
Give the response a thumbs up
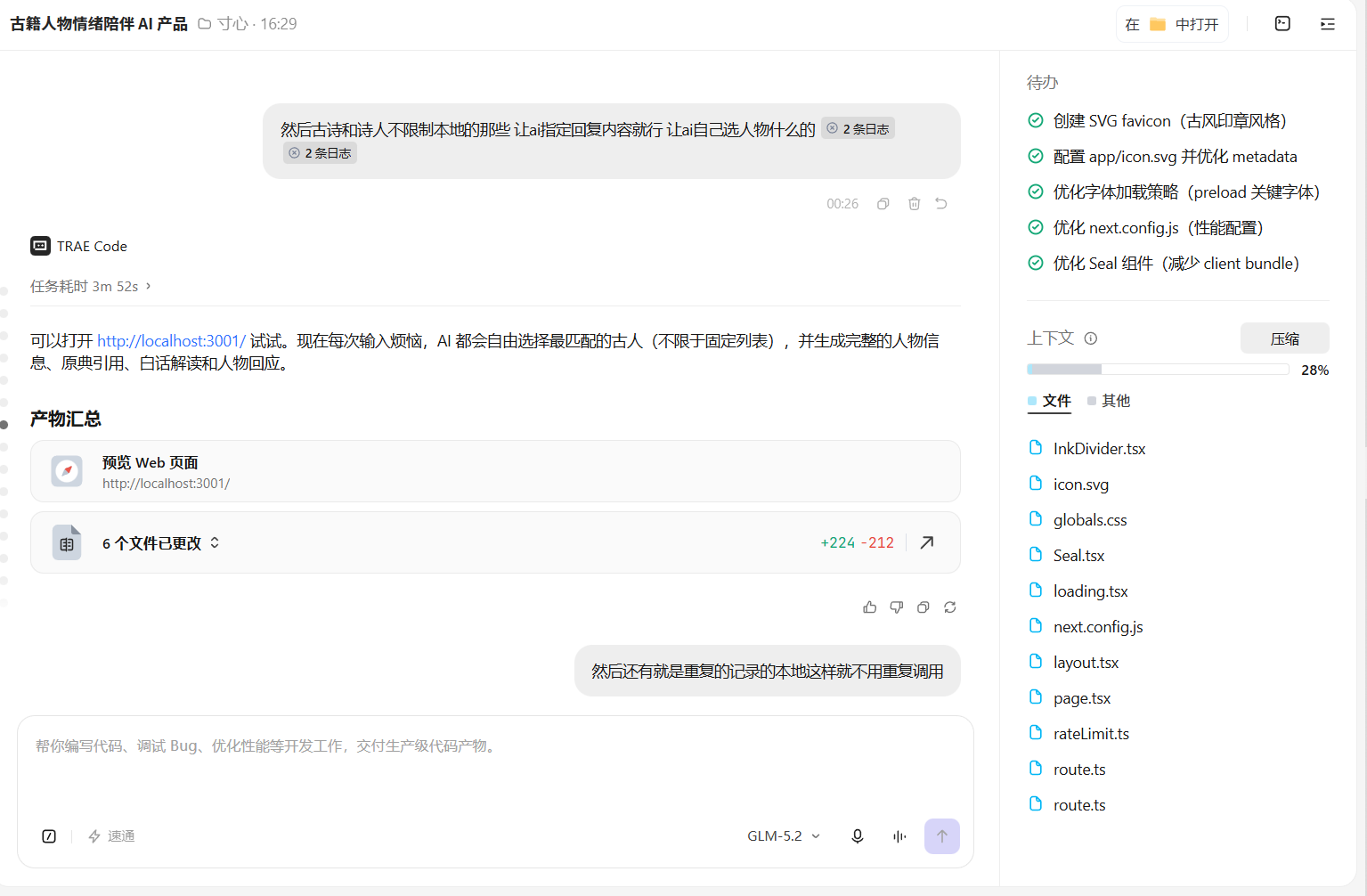coord(870,607)
